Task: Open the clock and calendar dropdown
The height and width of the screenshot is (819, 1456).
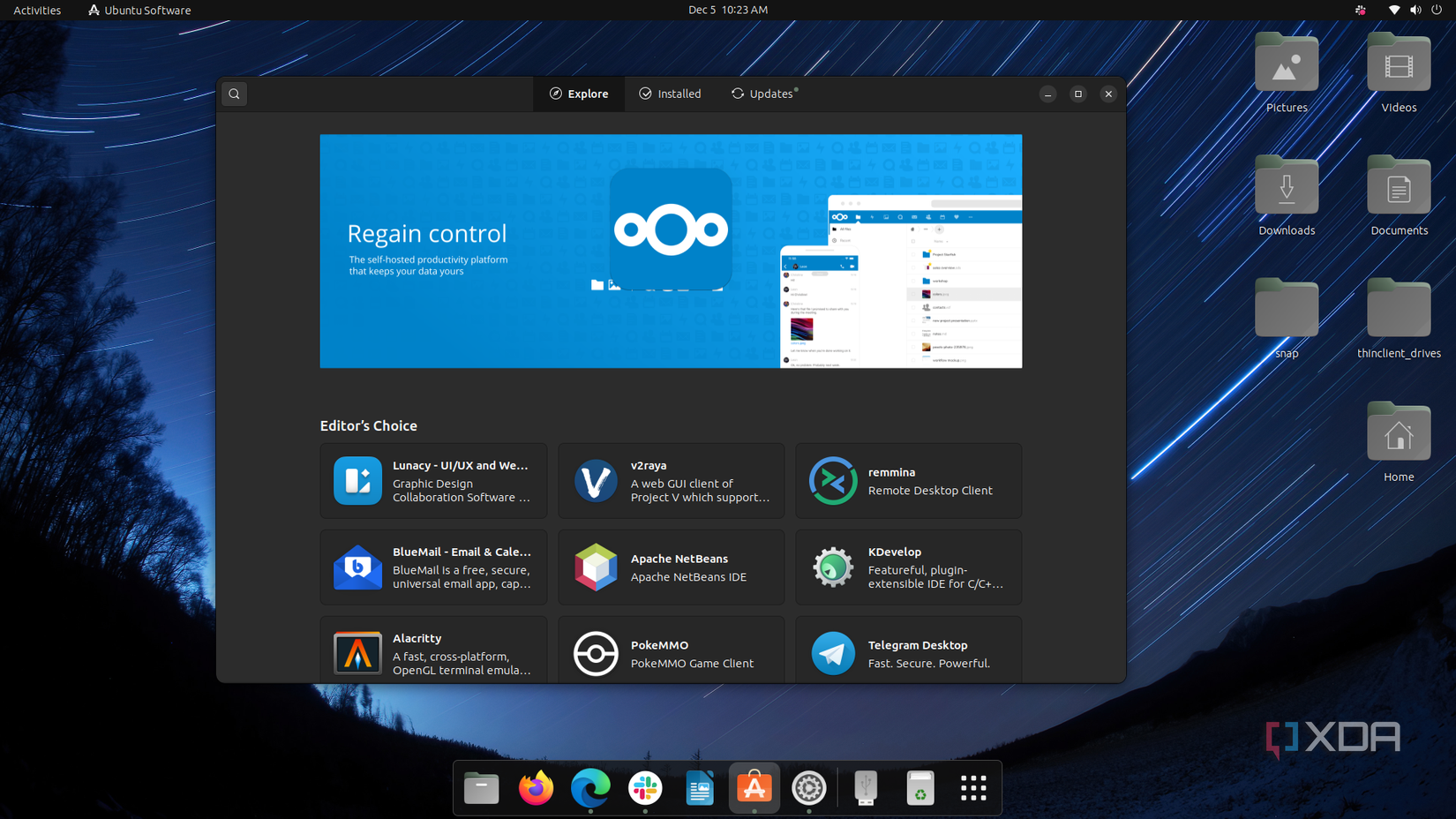Action: pyautogui.click(x=727, y=10)
